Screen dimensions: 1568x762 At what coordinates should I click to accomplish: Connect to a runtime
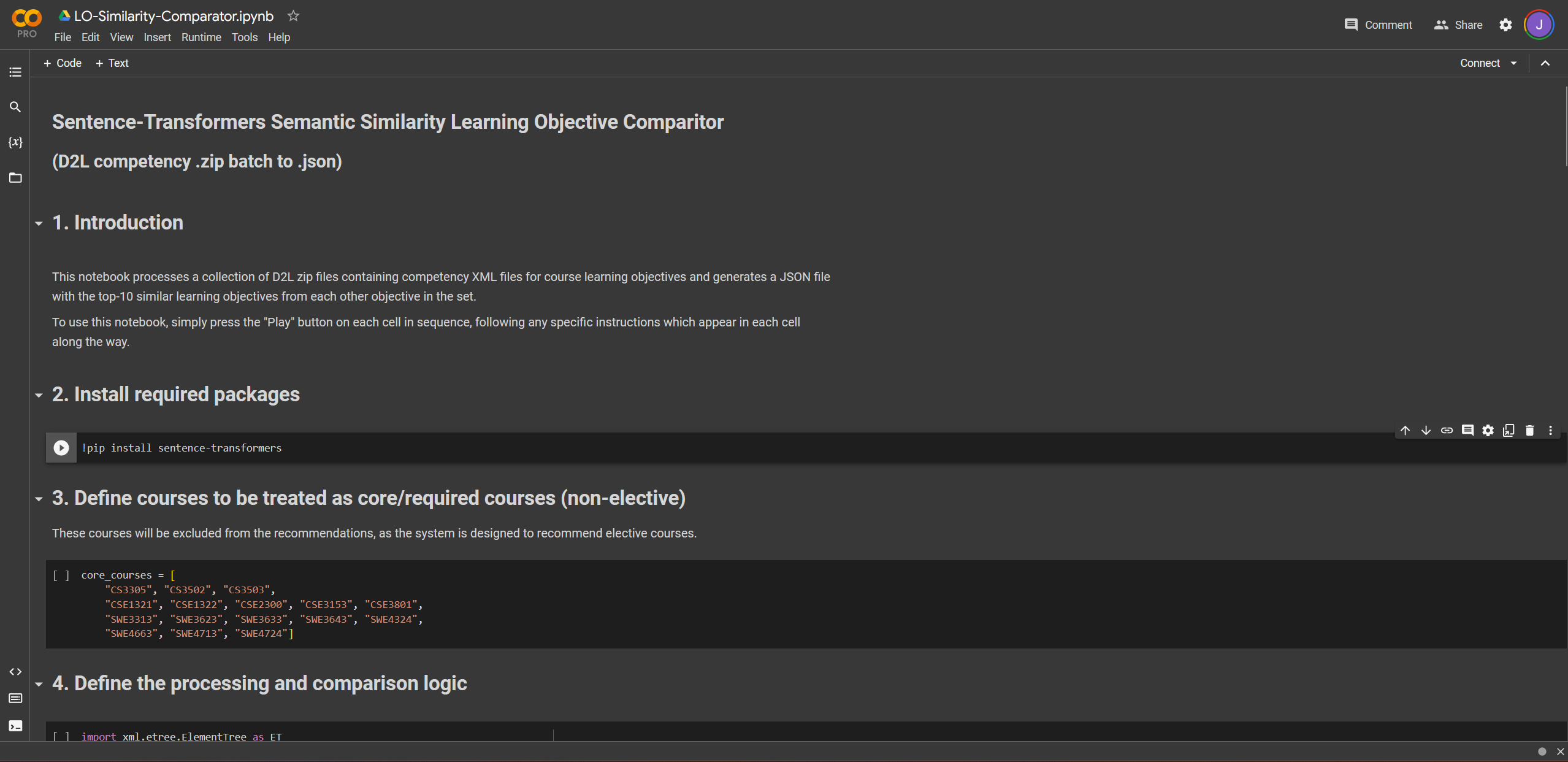click(1479, 63)
